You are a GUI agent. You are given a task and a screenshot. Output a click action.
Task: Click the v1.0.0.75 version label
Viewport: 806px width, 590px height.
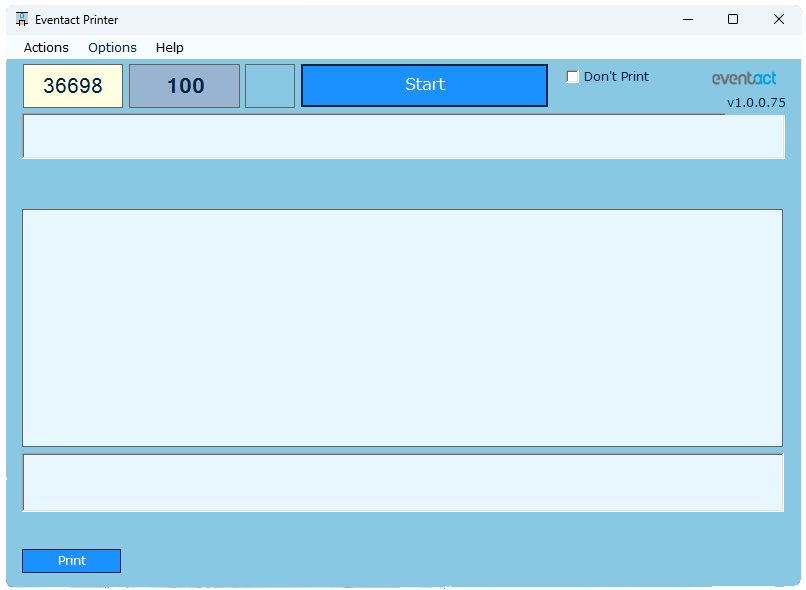pos(756,102)
